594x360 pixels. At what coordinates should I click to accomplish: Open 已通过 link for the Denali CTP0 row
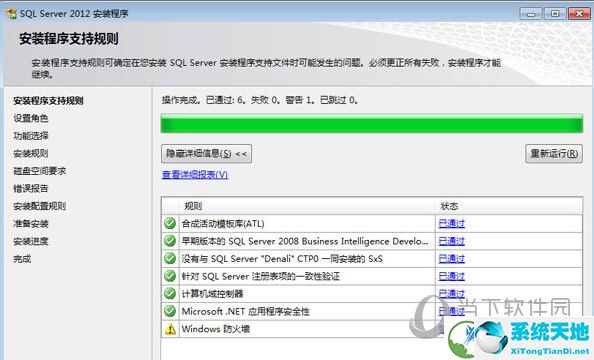point(451,258)
